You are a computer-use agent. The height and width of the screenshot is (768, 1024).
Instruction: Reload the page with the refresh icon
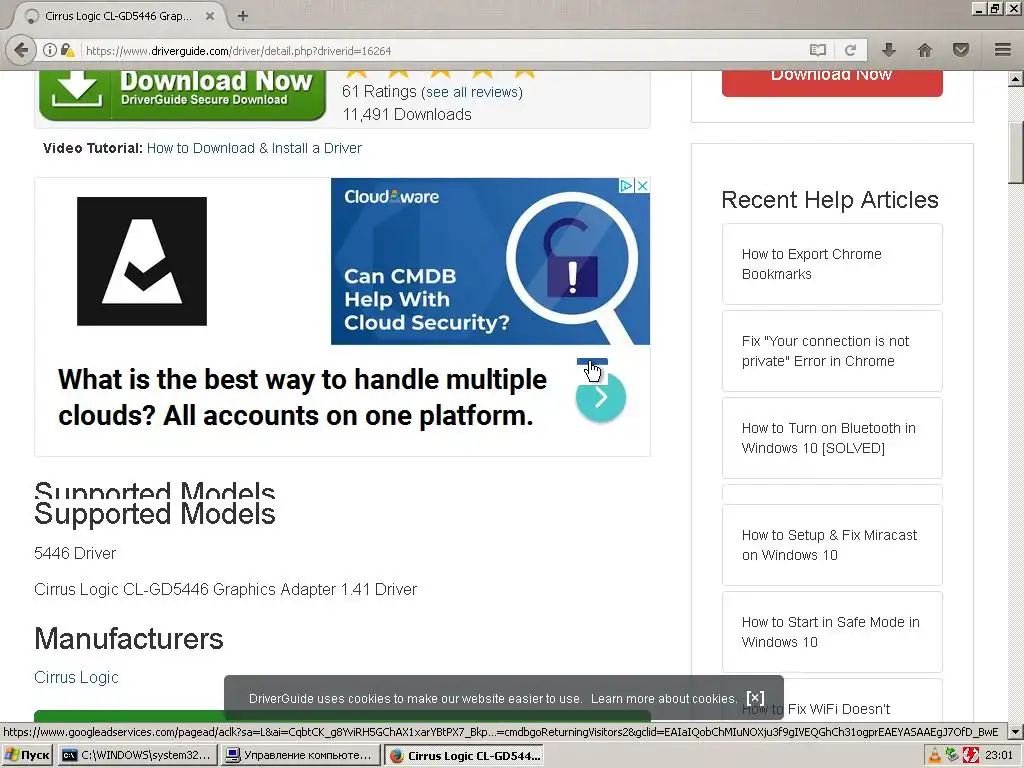pyautogui.click(x=850, y=50)
